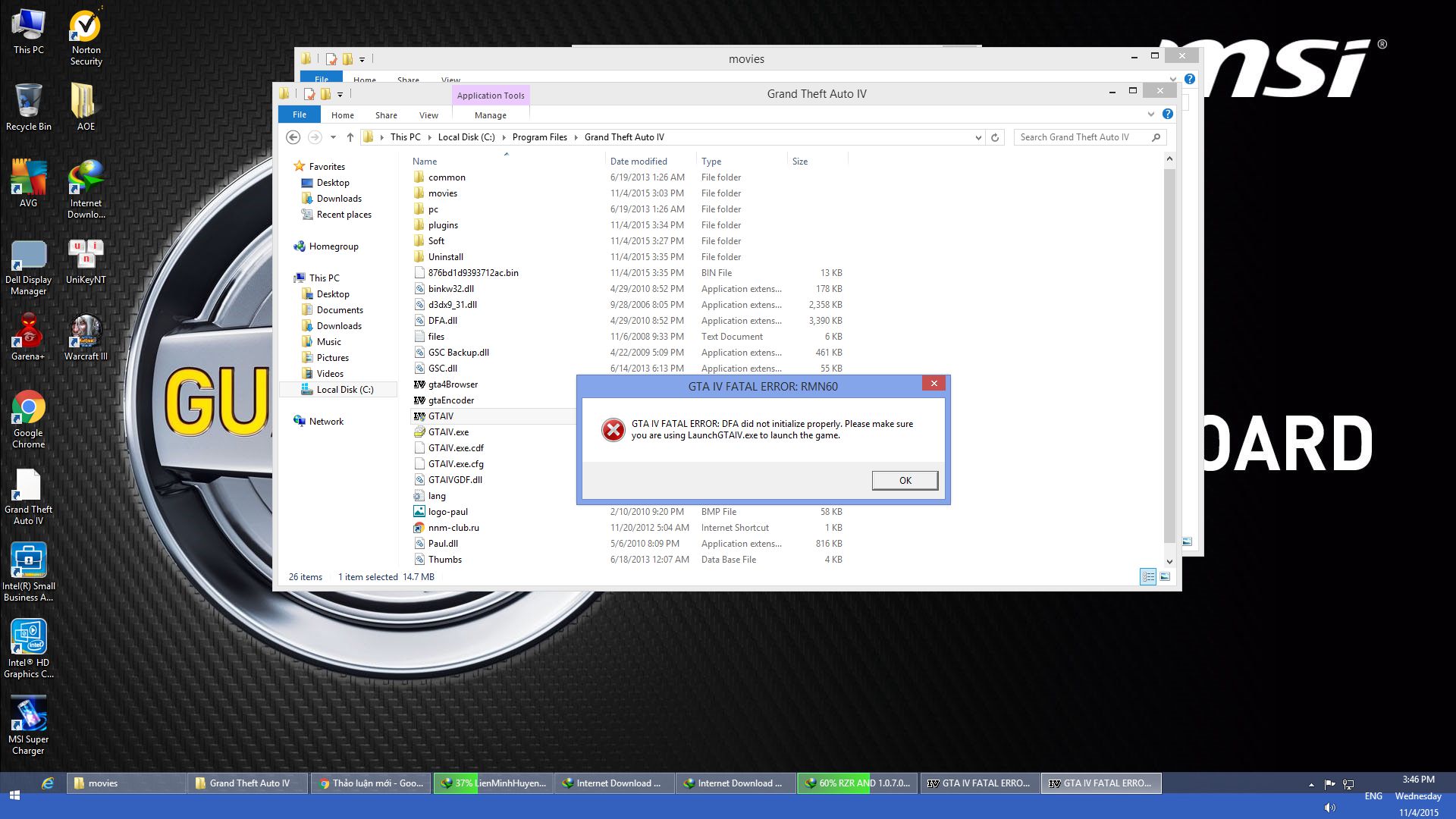The height and width of the screenshot is (819, 1456).
Task: Select Local Disk (C:) in navigation pane
Action: pos(345,390)
